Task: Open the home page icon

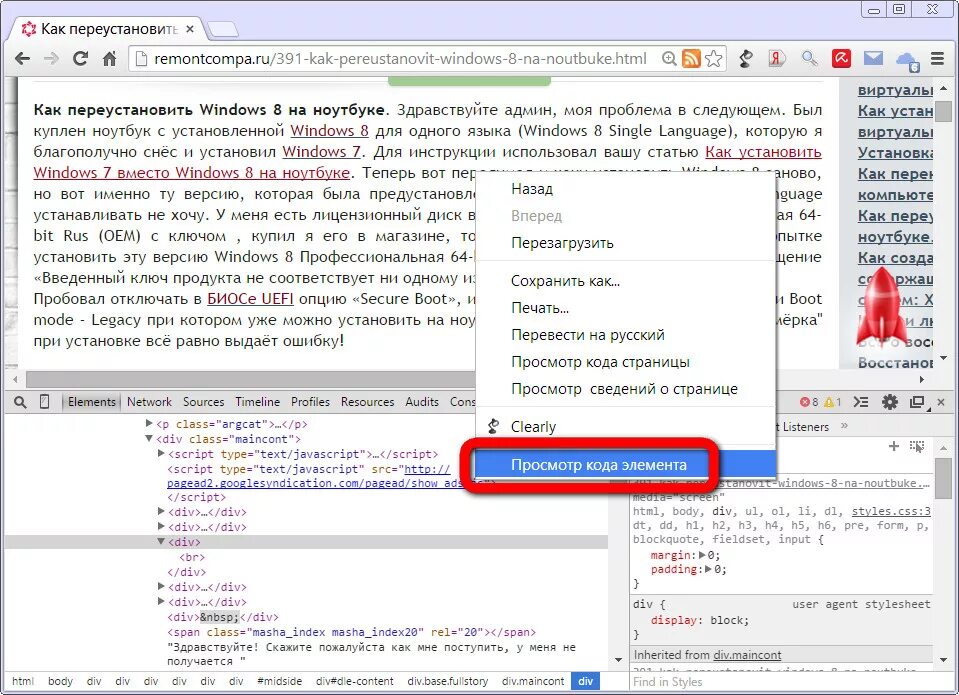Action: point(109,59)
